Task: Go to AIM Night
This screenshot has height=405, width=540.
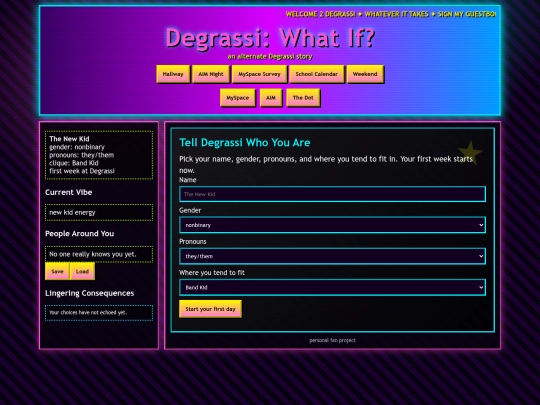Action: click(x=211, y=74)
